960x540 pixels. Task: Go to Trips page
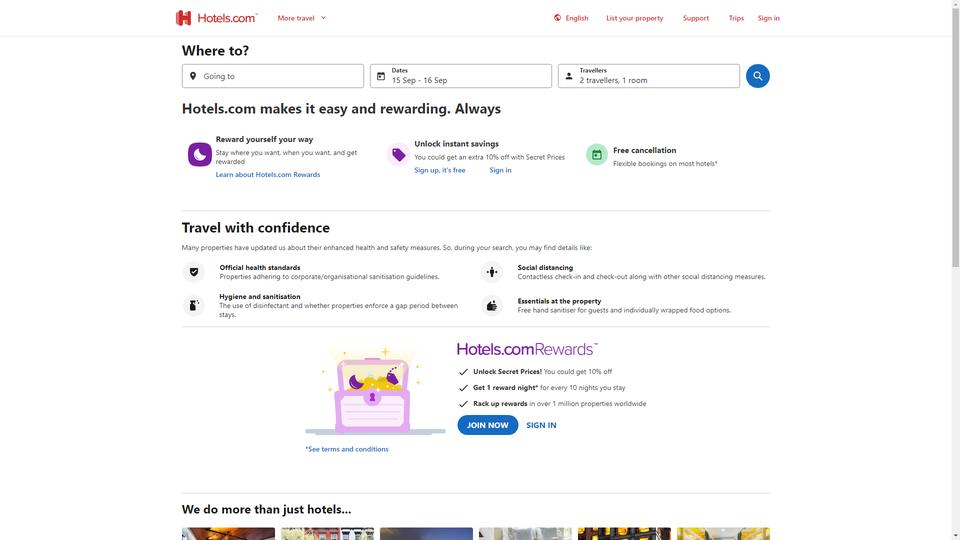click(x=736, y=18)
